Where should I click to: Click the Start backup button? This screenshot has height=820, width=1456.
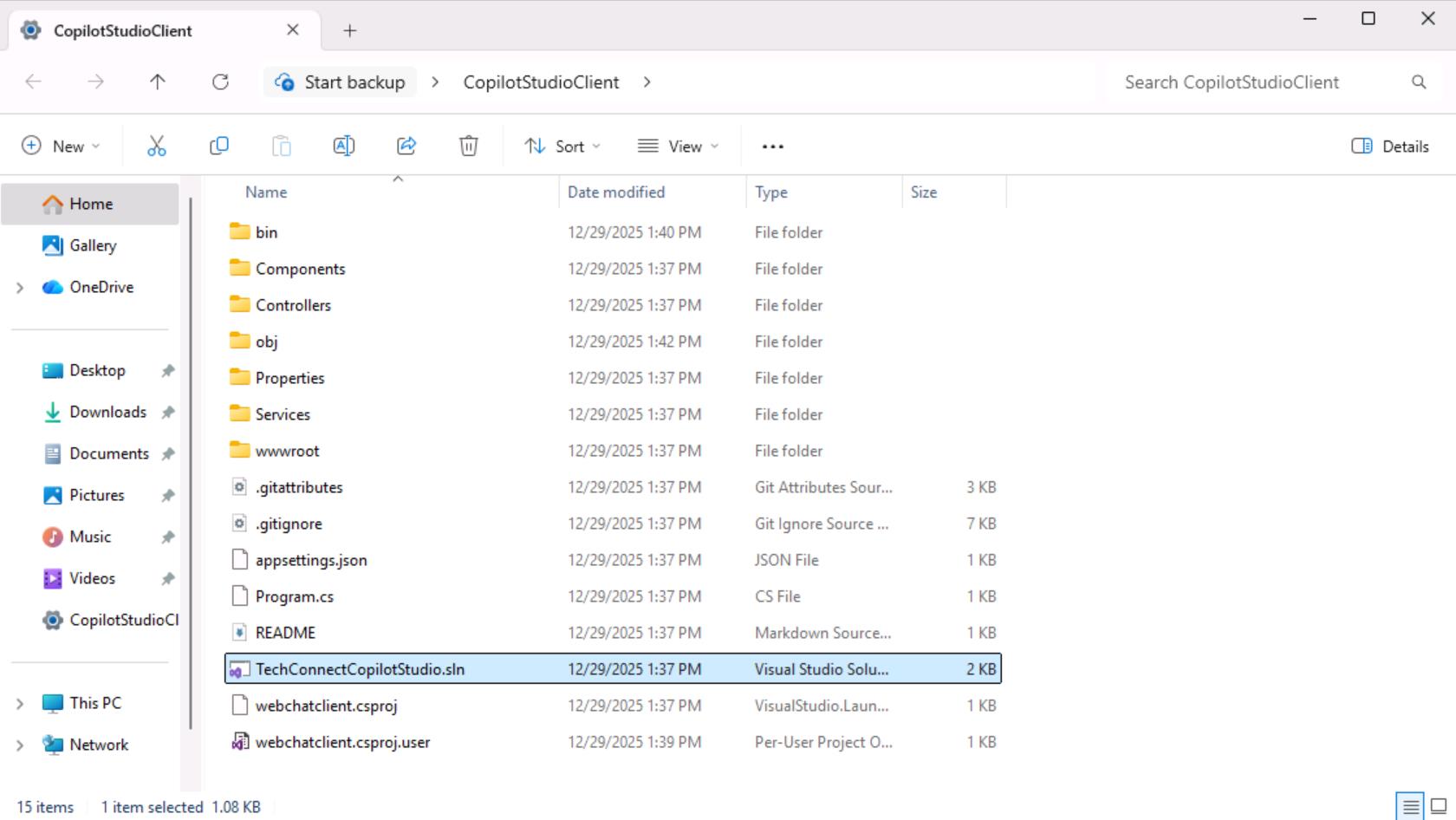coord(341,82)
